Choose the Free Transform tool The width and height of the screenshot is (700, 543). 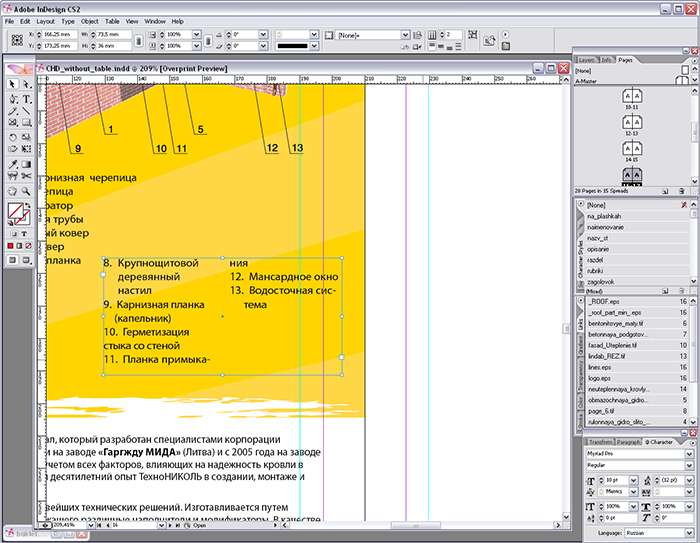coord(26,149)
